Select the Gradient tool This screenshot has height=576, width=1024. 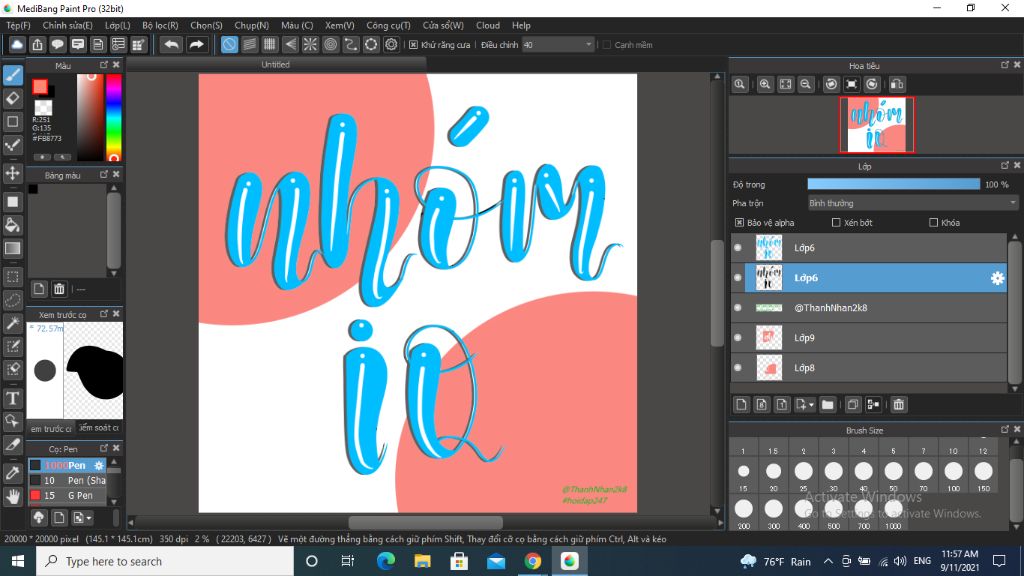click(x=12, y=248)
